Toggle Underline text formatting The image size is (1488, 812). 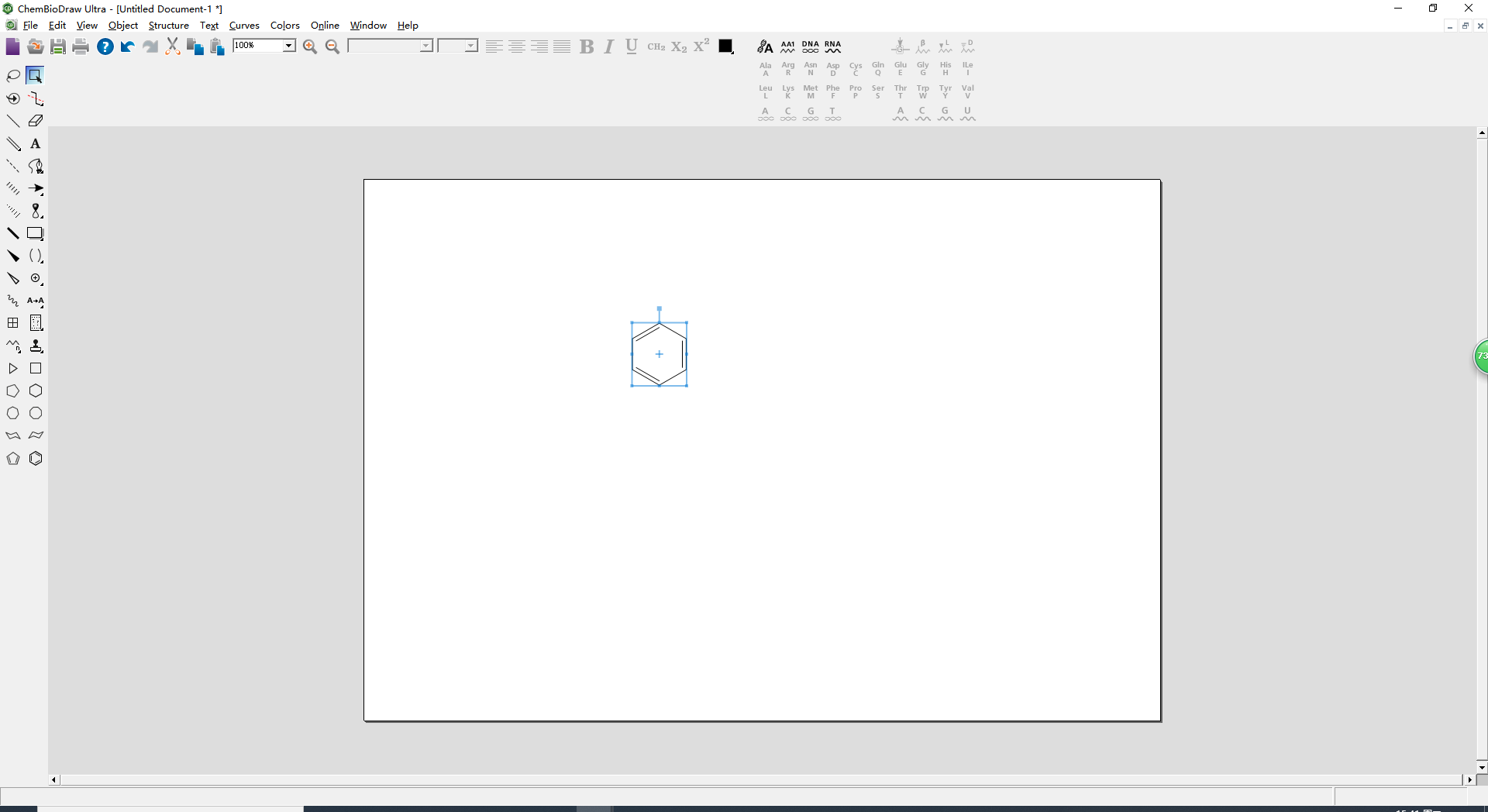[x=632, y=46]
